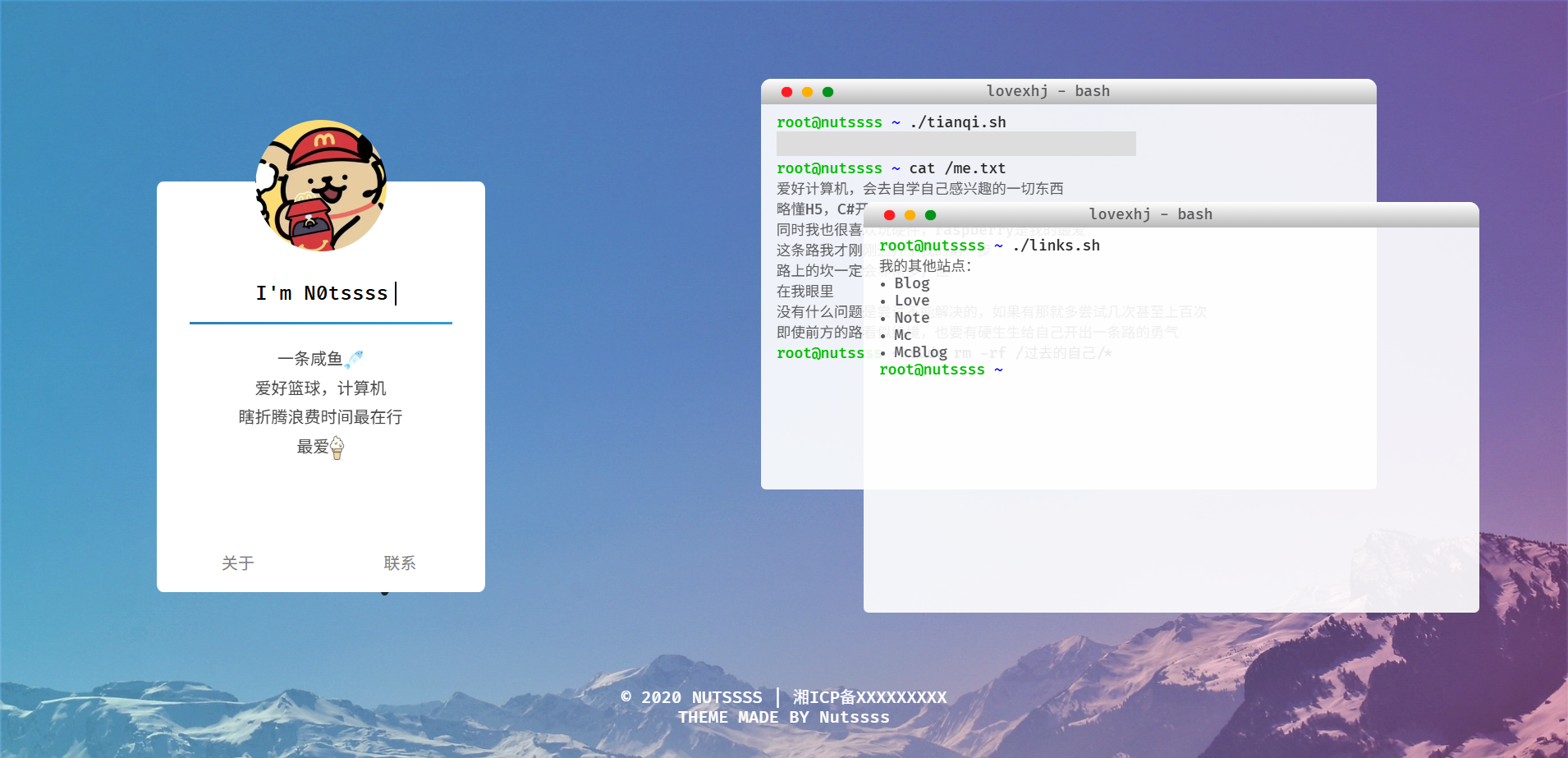Screen dimensions: 1568x758
Task: Open the Mc site link
Action: tap(902, 335)
